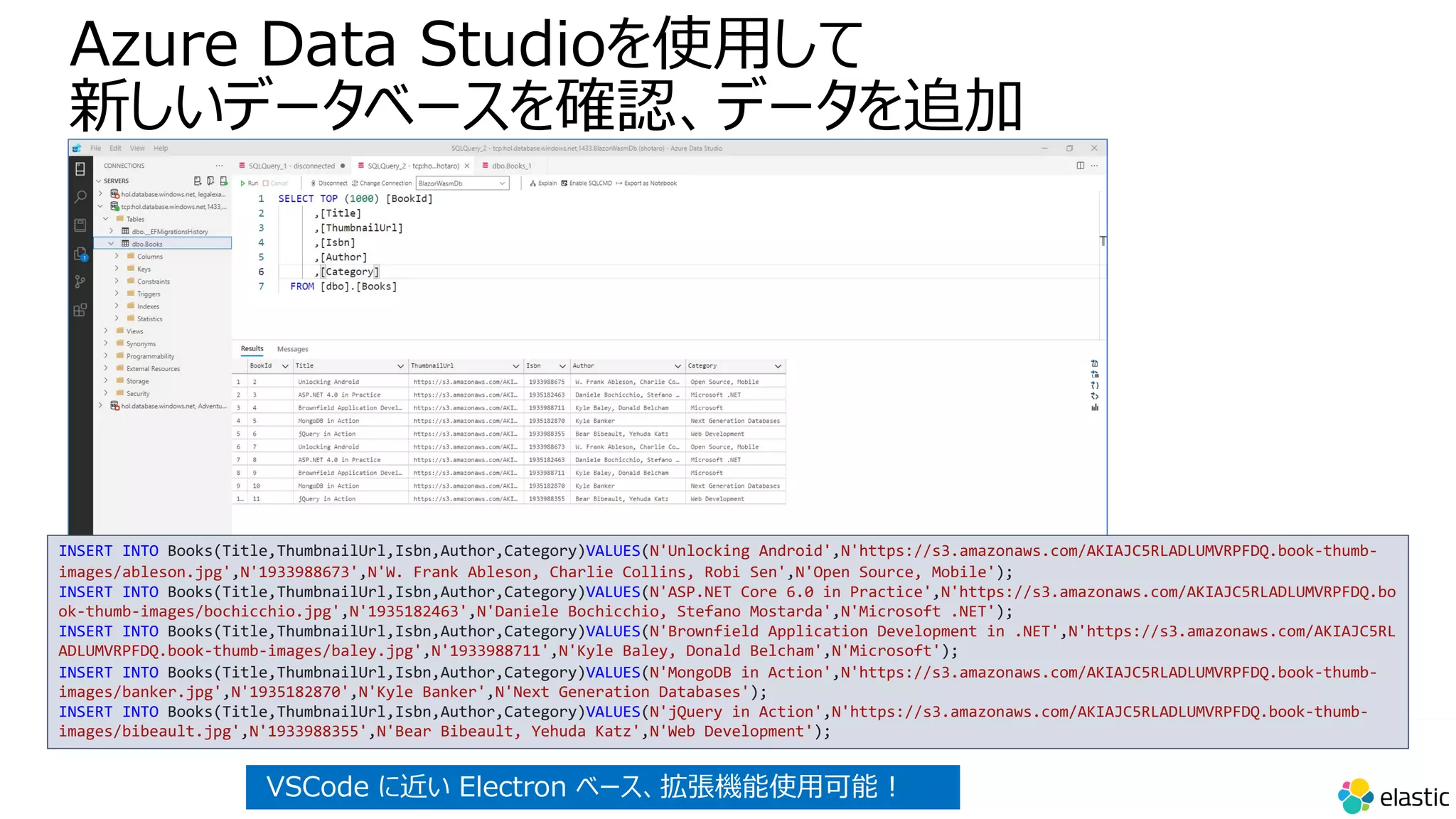The height and width of the screenshot is (819, 1456).
Task: Open the File menu
Action: click(x=96, y=148)
